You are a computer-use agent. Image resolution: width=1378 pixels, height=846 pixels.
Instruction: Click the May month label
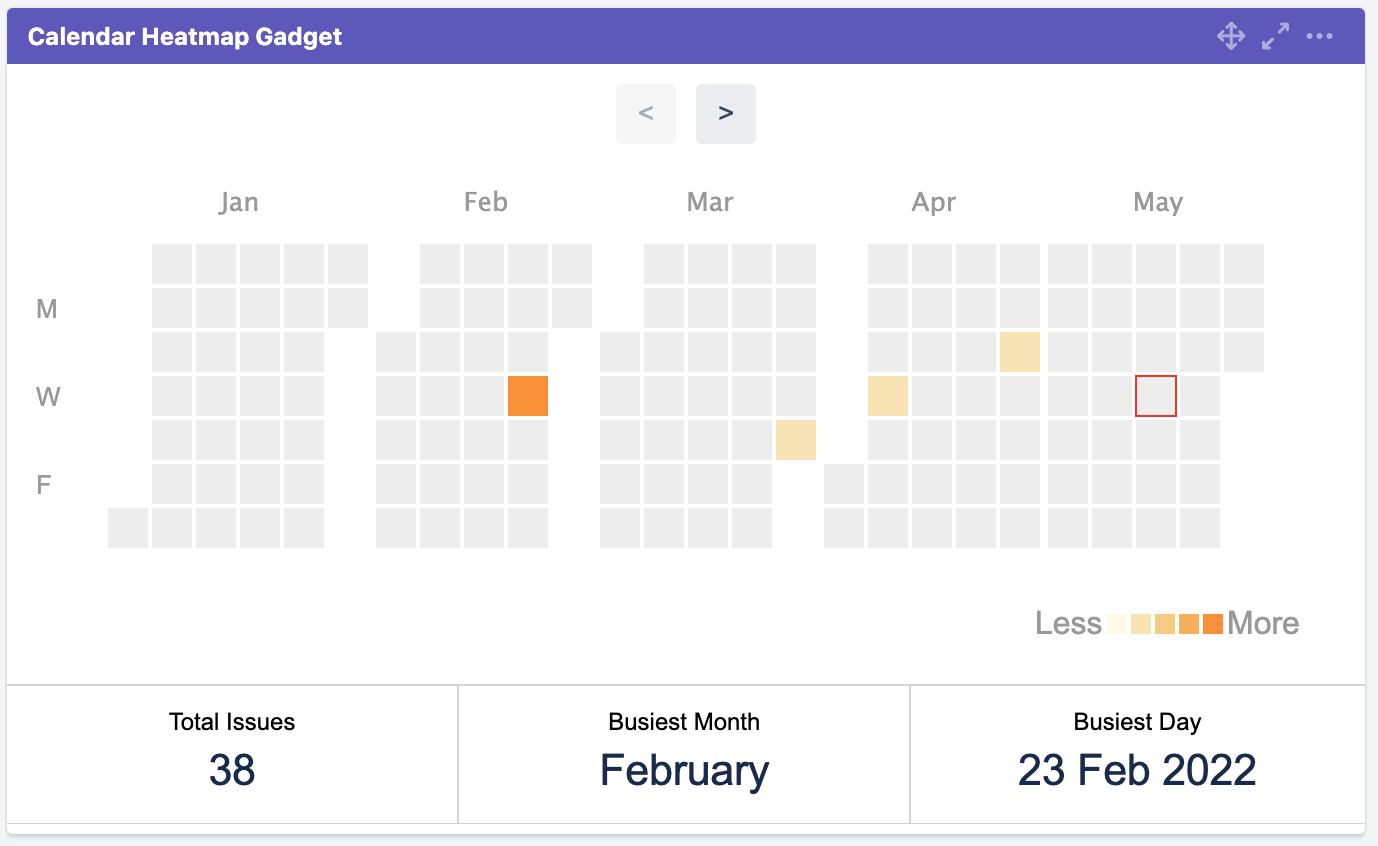1158,203
